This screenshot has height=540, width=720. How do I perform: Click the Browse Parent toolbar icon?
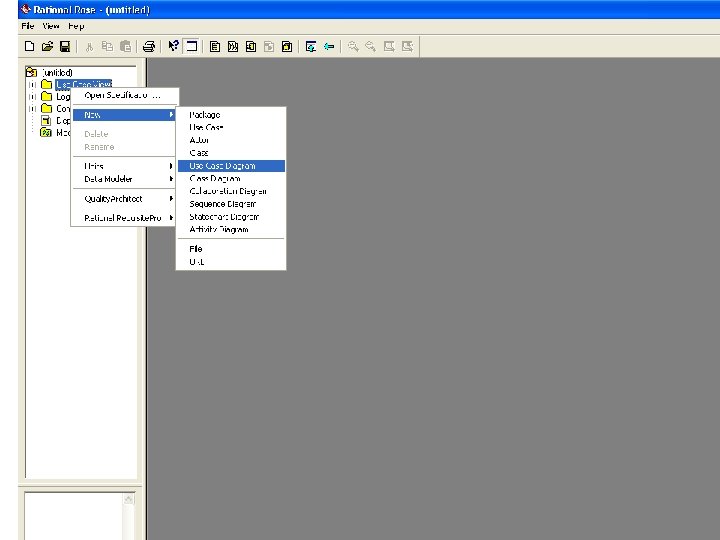311,46
